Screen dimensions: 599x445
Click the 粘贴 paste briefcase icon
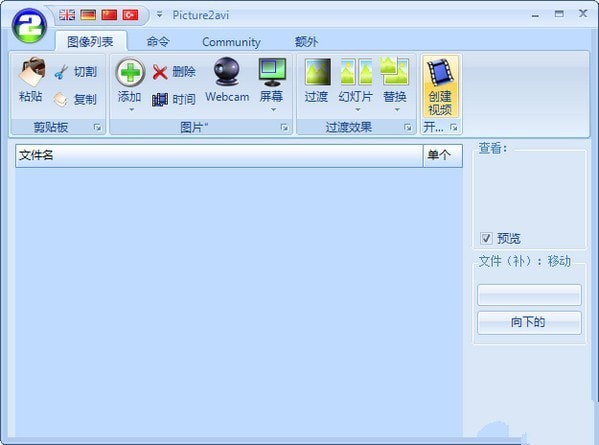click(x=32, y=72)
